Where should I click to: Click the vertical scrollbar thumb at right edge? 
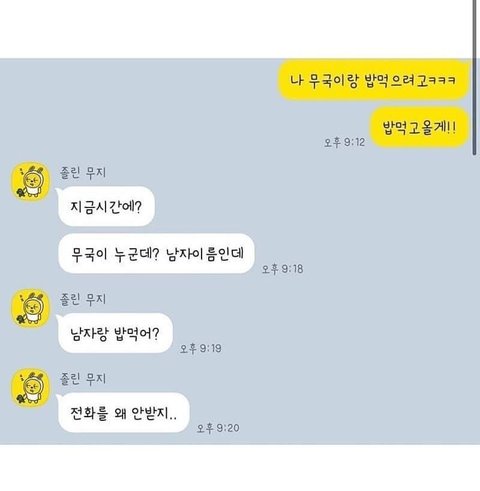pos(475,77)
